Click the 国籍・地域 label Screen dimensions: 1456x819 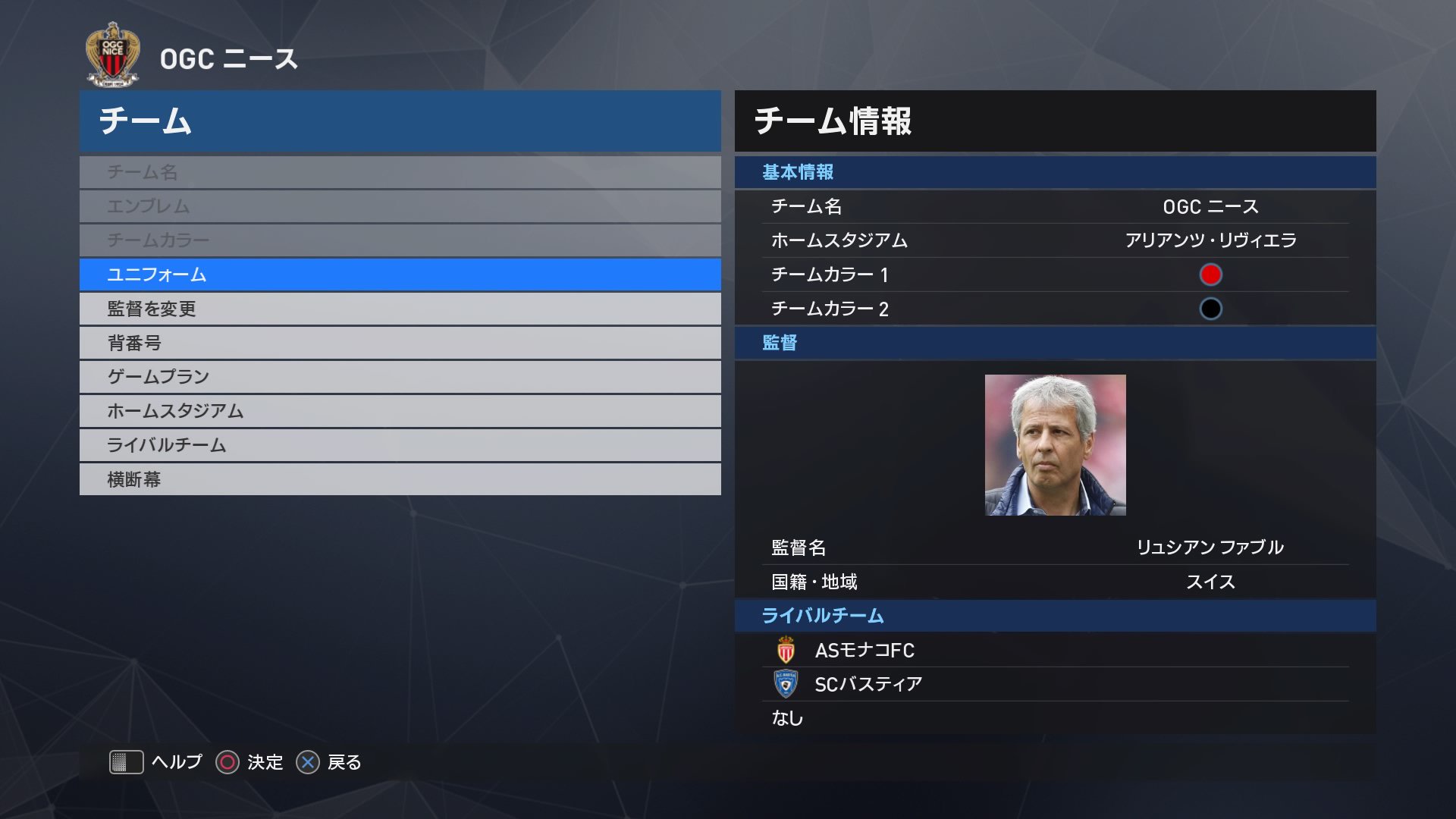tap(814, 582)
